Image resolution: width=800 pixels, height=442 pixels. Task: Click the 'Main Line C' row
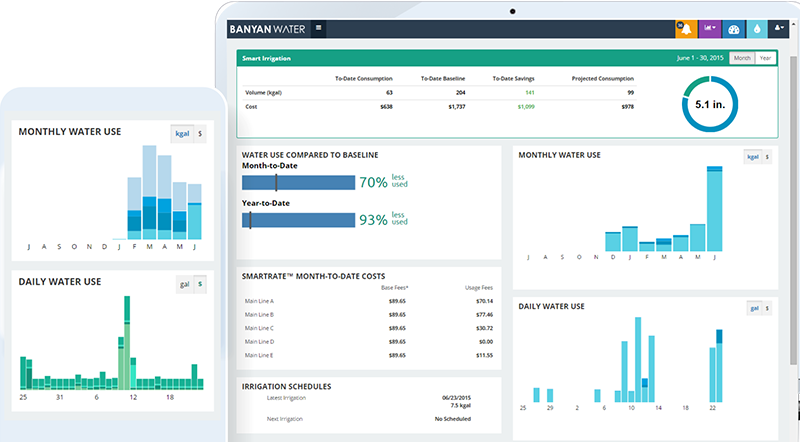(368, 328)
